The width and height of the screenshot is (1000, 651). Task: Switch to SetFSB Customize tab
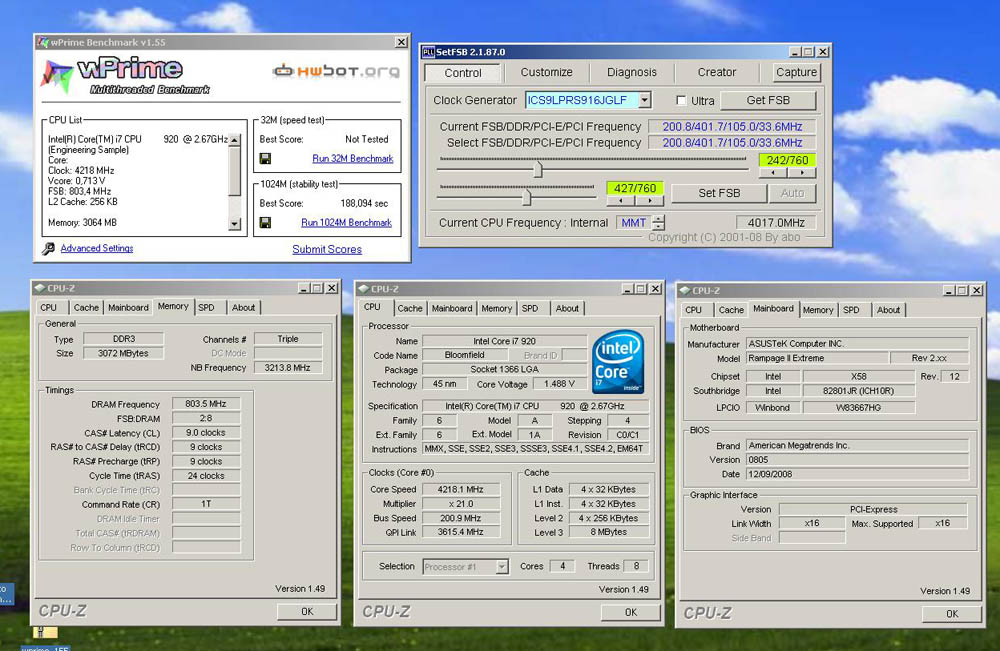pos(547,73)
